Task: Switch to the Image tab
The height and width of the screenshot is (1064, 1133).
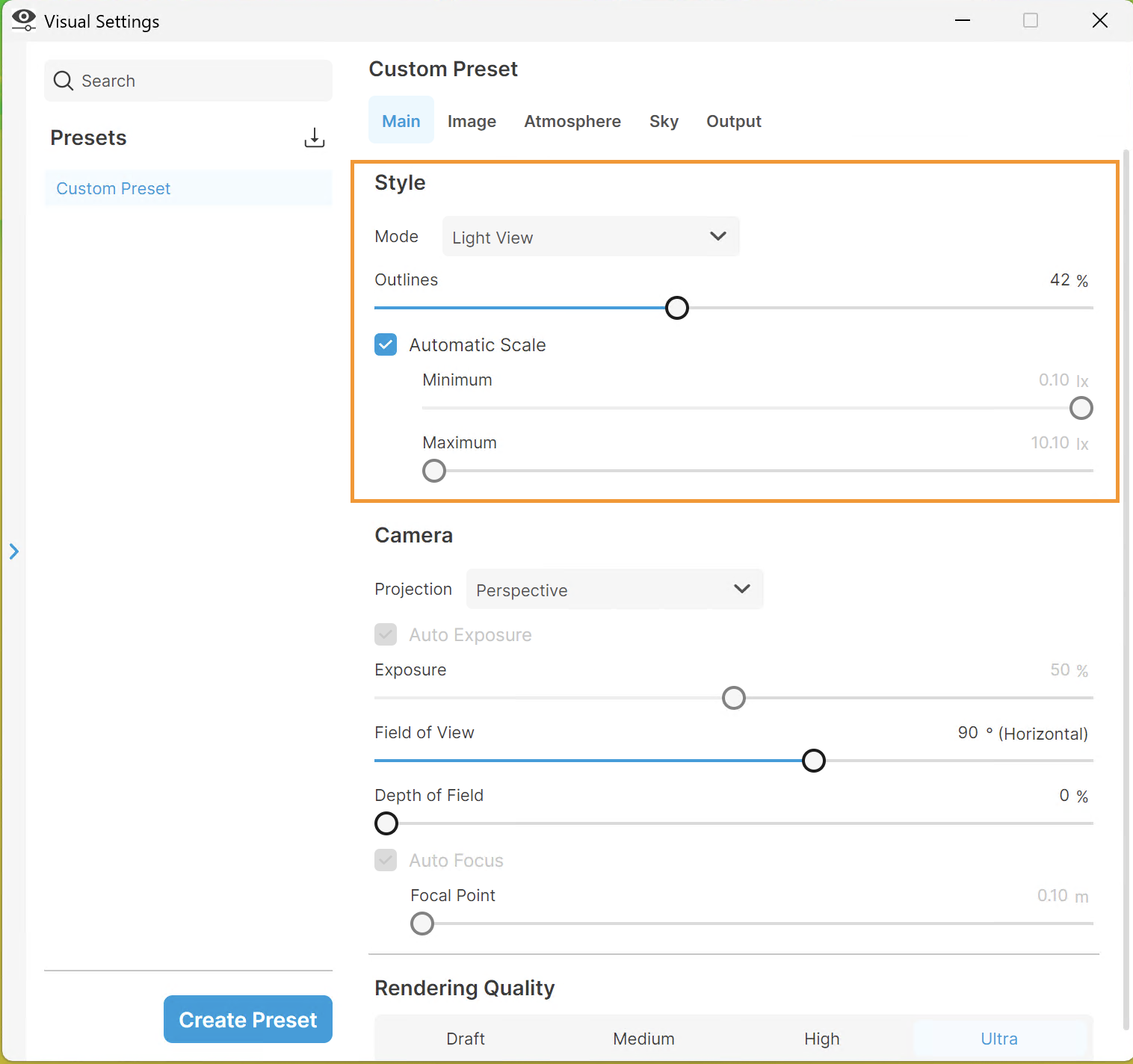Action: [472, 121]
